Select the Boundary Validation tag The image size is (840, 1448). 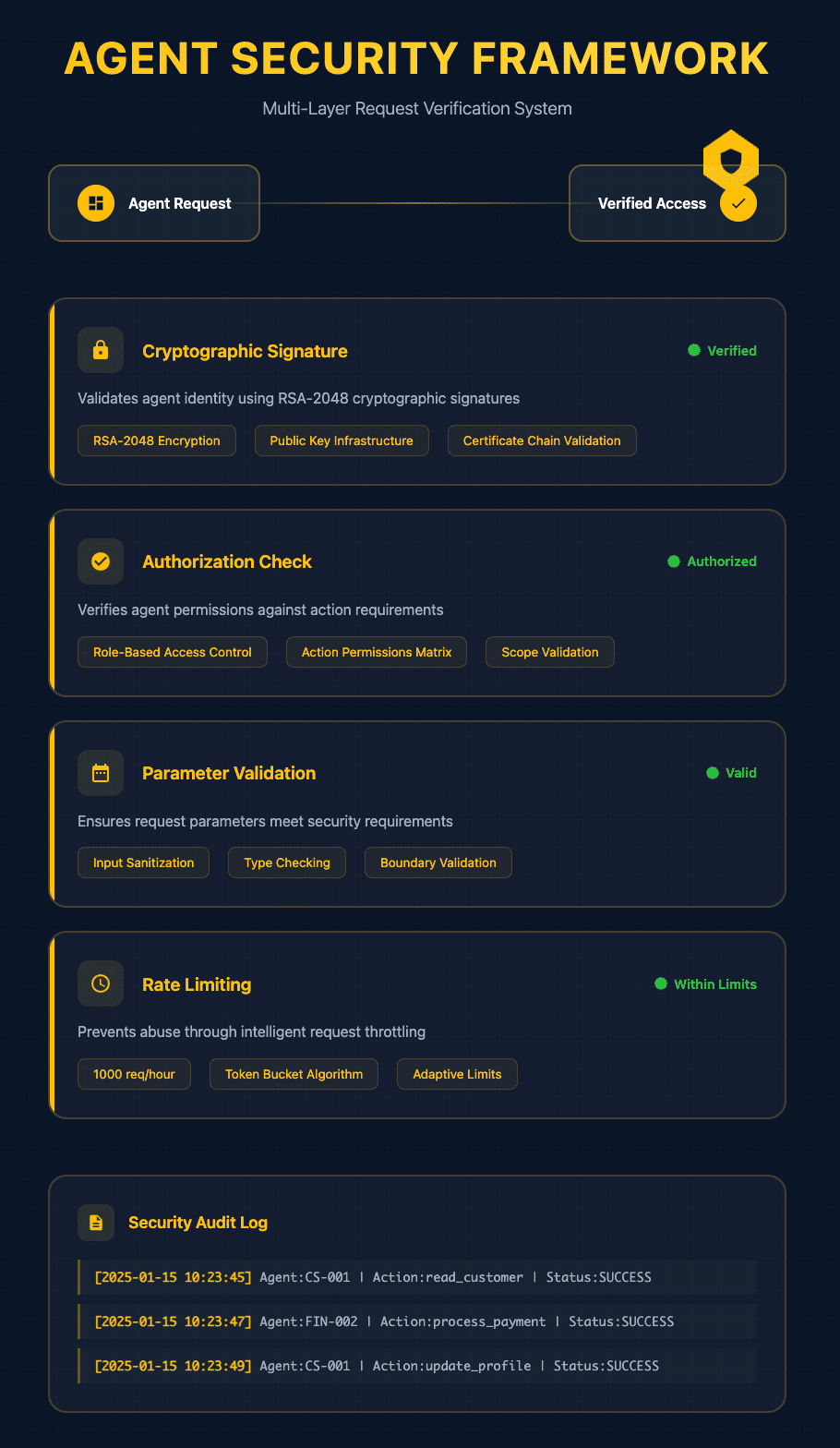click(438, 863)
